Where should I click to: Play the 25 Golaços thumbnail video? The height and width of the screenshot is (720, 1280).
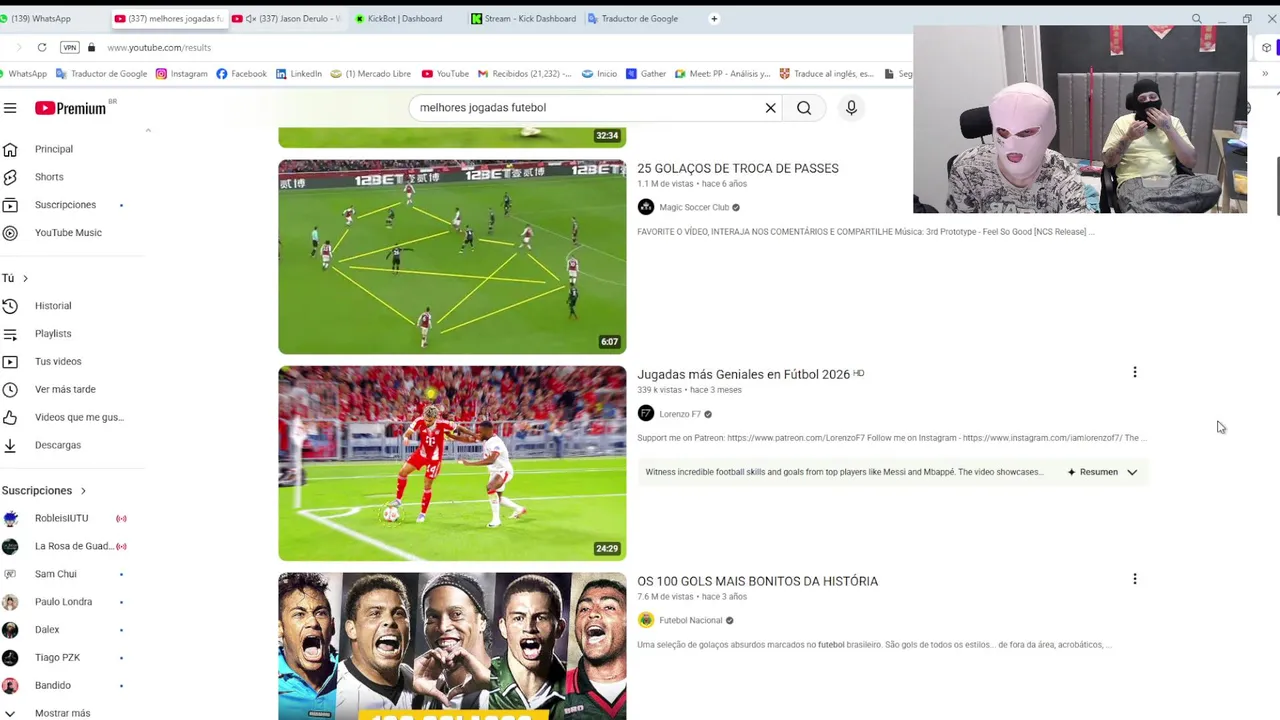pos(452,257)
